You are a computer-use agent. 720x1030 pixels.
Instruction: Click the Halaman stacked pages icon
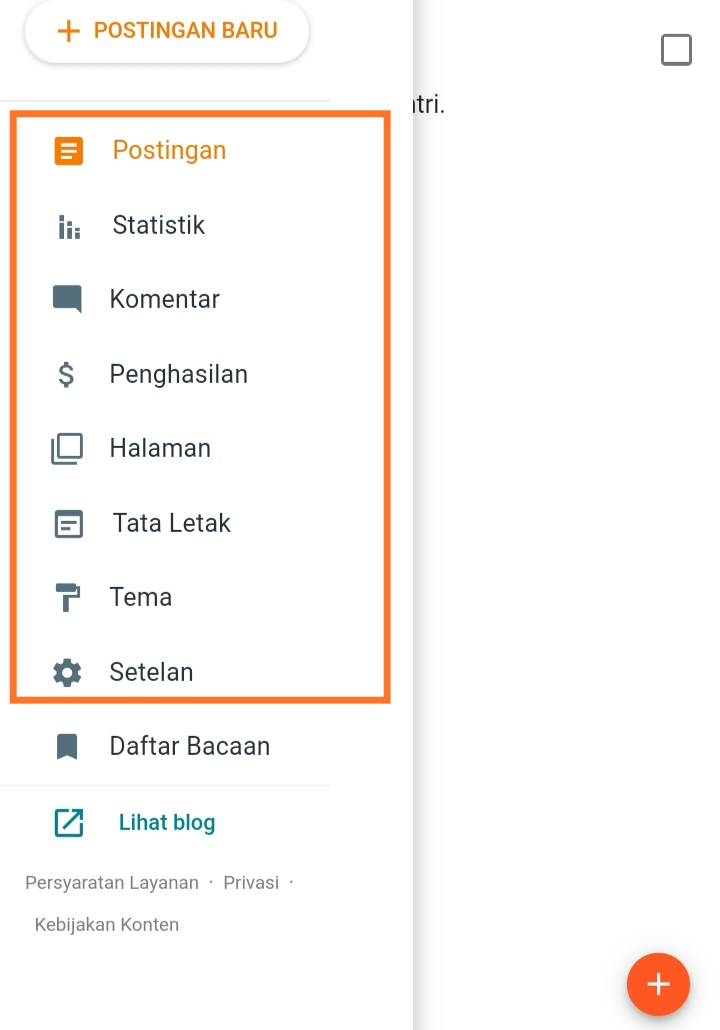point(67,449)
